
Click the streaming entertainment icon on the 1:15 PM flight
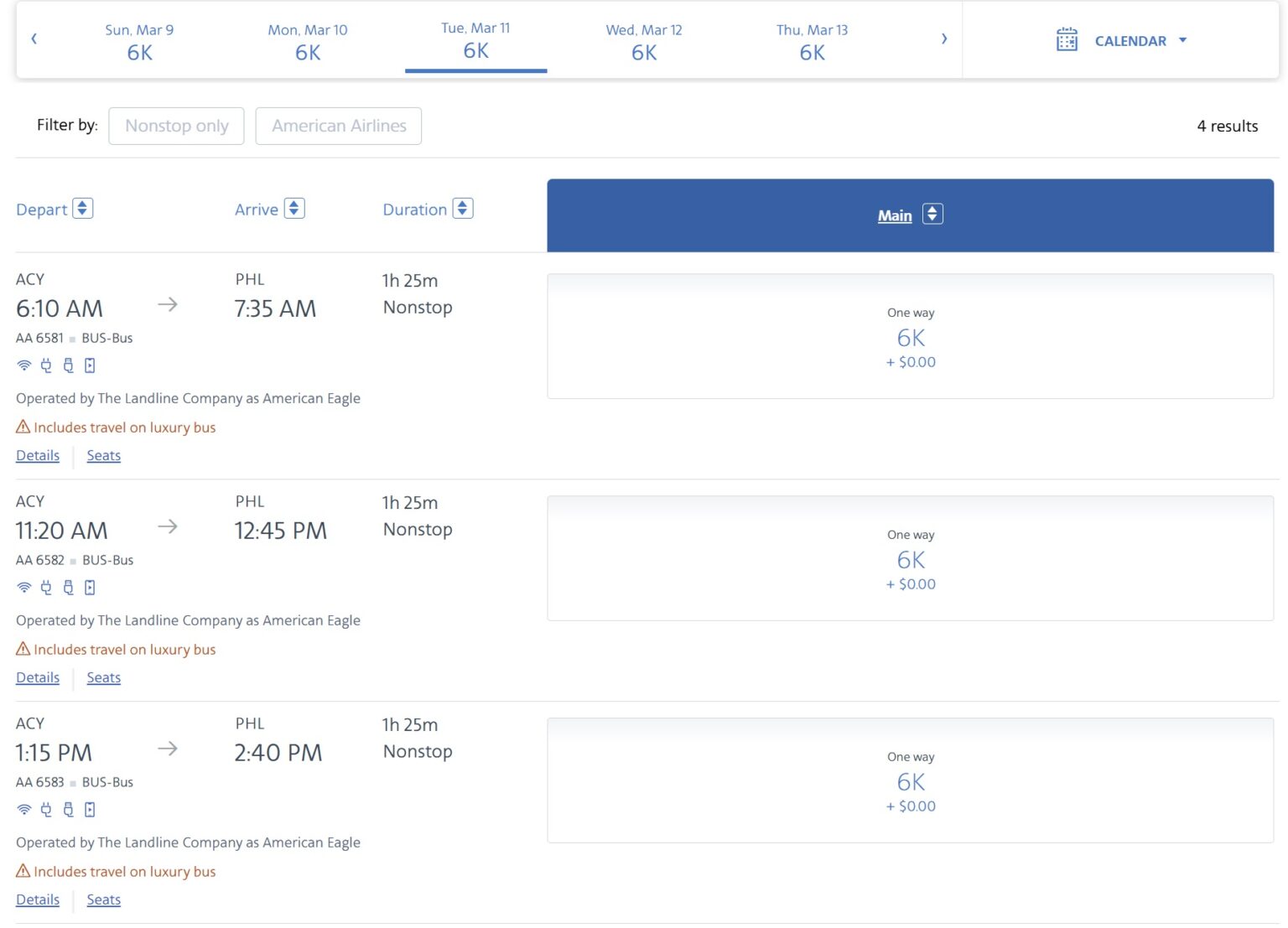pyautogui.click(x=90, y=809)
